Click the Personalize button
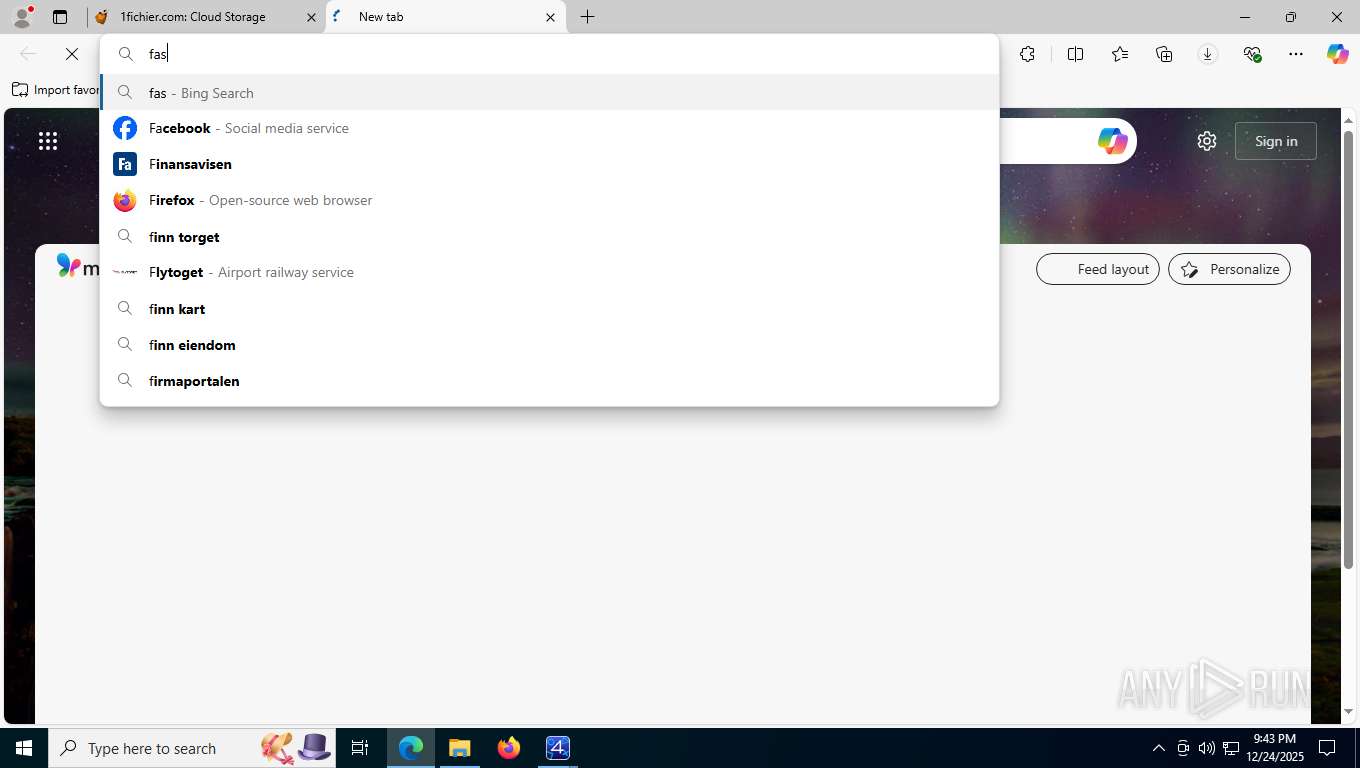The height and width of the screenshot is (768, 1360). pyautogui.click(x=1229, y=269)
